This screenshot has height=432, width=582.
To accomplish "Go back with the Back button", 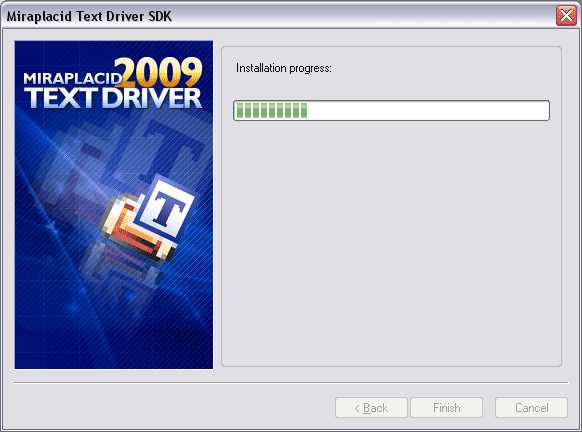I will pyautogui.click(x=371, y=408).
